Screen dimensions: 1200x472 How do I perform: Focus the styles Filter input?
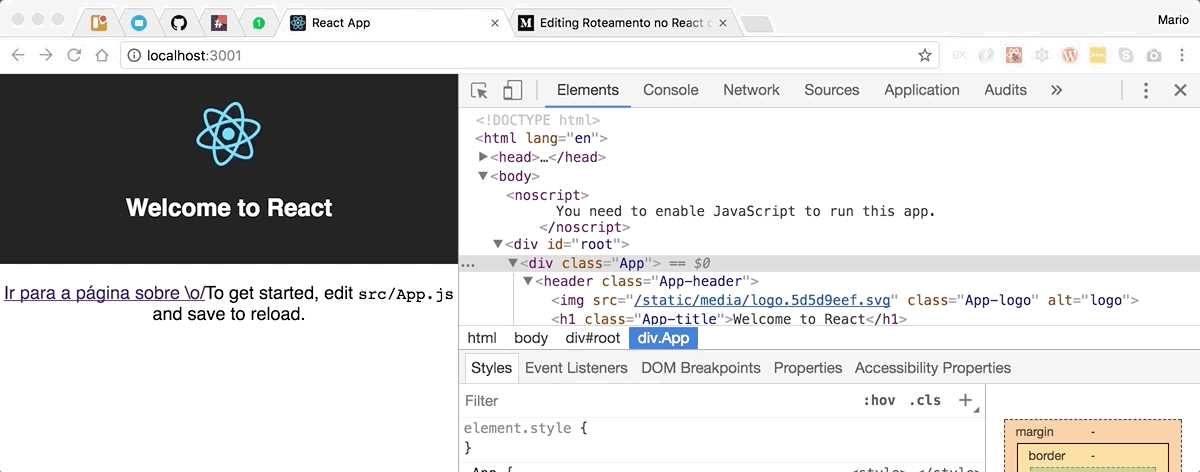pos(655,400)
